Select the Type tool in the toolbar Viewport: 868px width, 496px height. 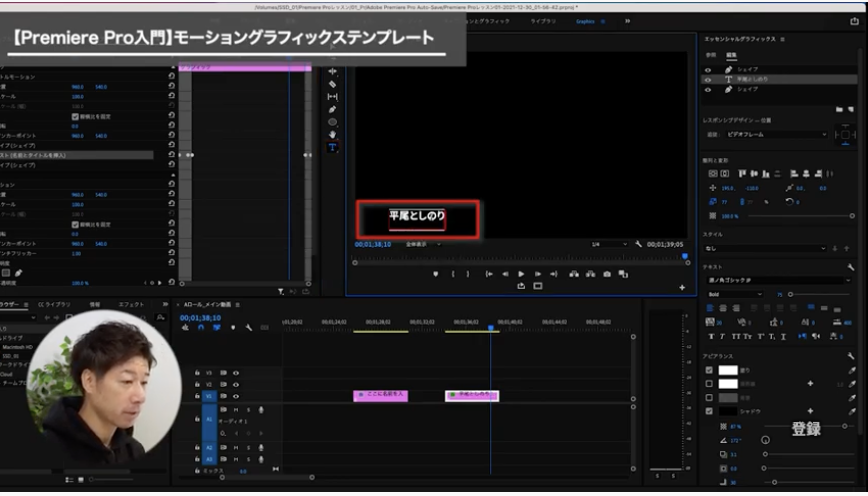pos(332,147)
